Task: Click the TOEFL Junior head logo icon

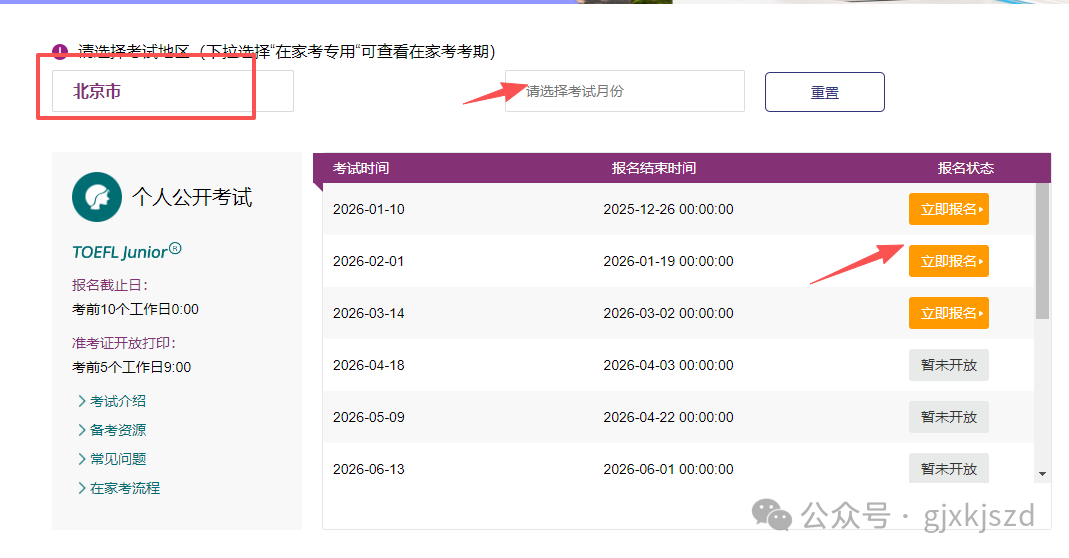Action: click(97, 197)
